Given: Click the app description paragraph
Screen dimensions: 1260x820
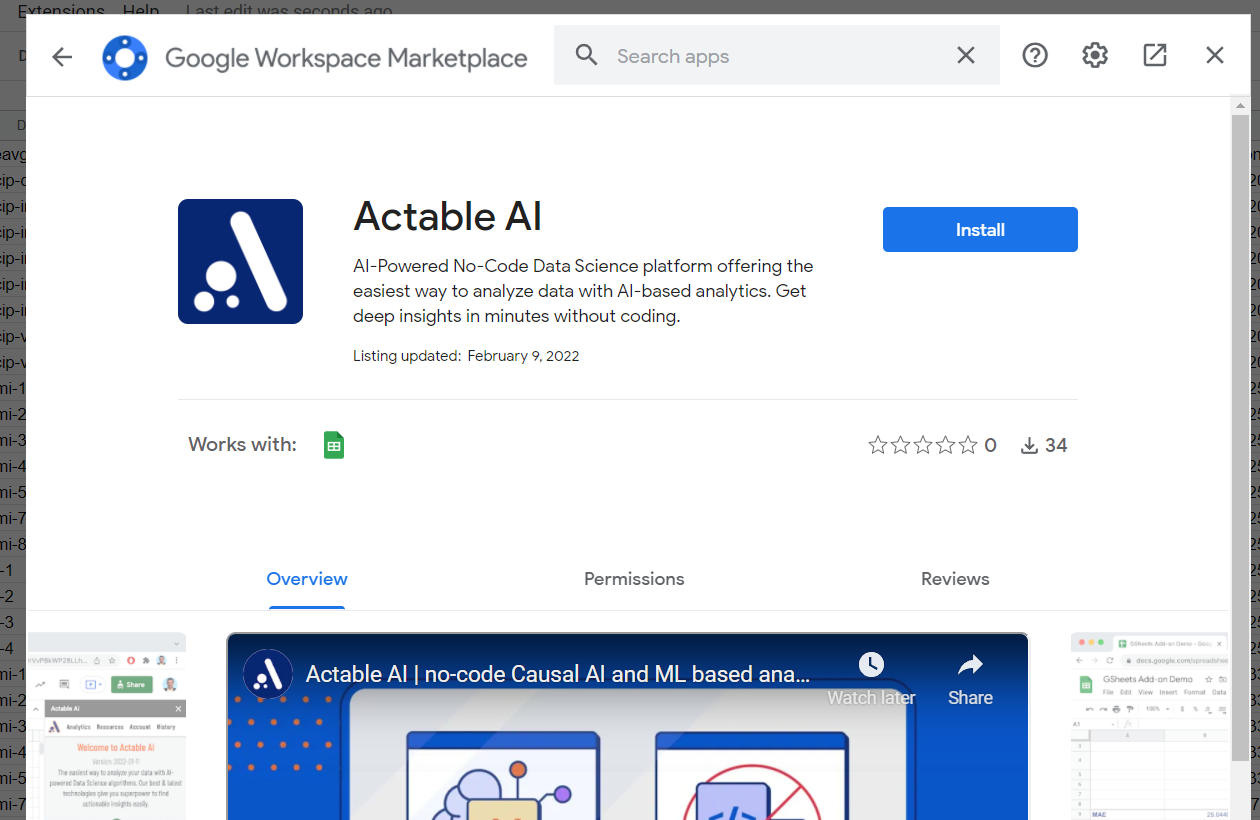Looking at the screenshot, I should point(583,291).
